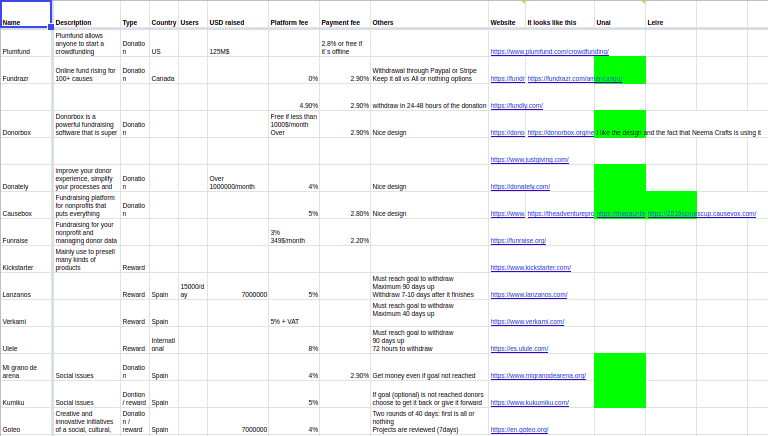The width and height of the screenshot is (768, 436).
Task: Select the Others column header
Action: pyautogui.click(x=430, y=14)
